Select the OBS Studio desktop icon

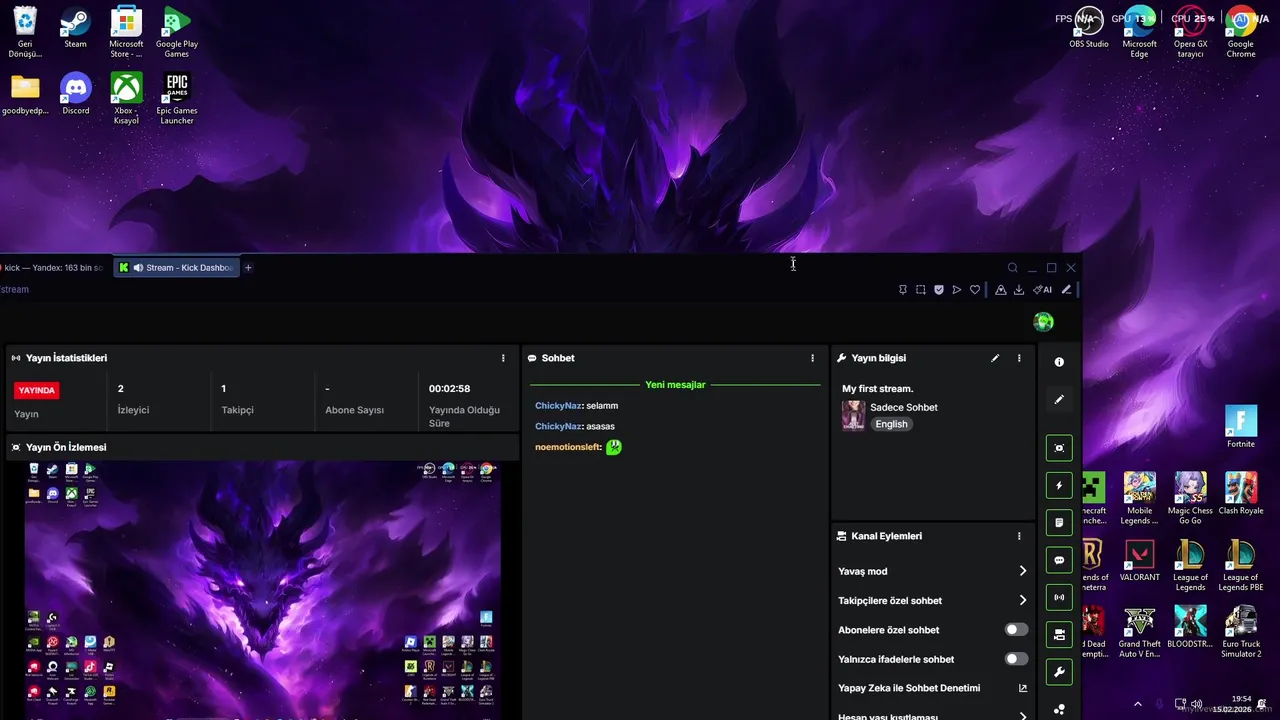click(x=1089, y=28)
